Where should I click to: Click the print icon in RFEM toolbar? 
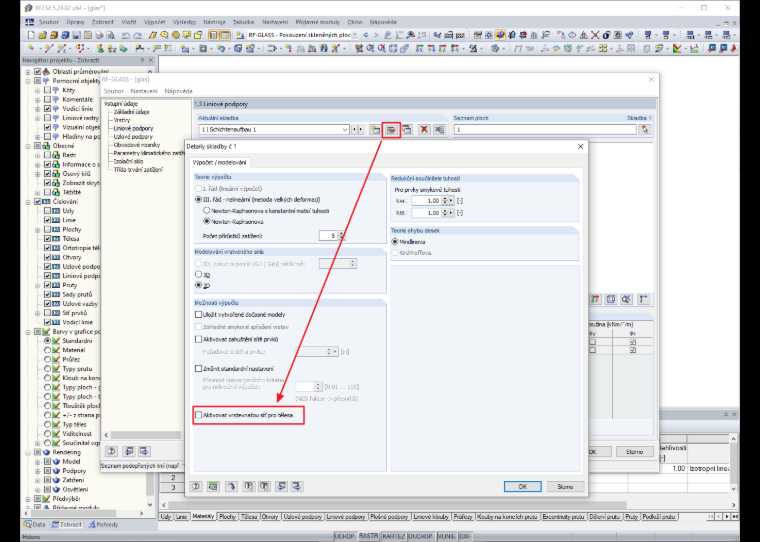point(99,35)
